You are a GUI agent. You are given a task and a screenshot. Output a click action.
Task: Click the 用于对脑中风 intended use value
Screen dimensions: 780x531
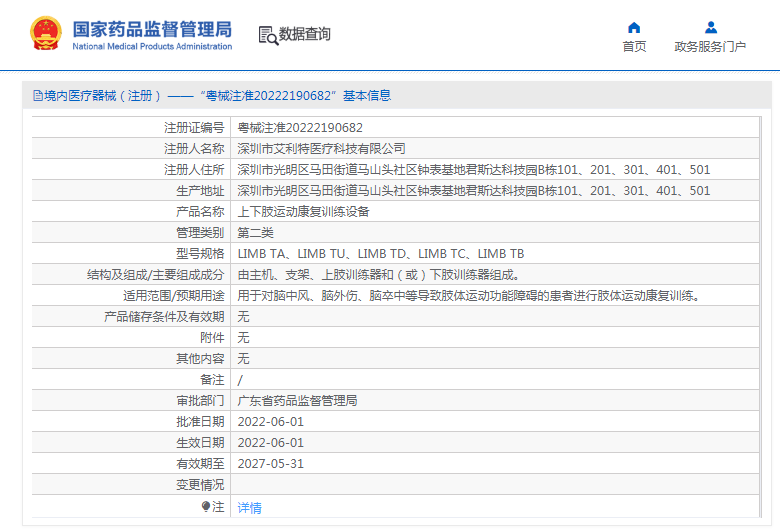tap(469, 296)
